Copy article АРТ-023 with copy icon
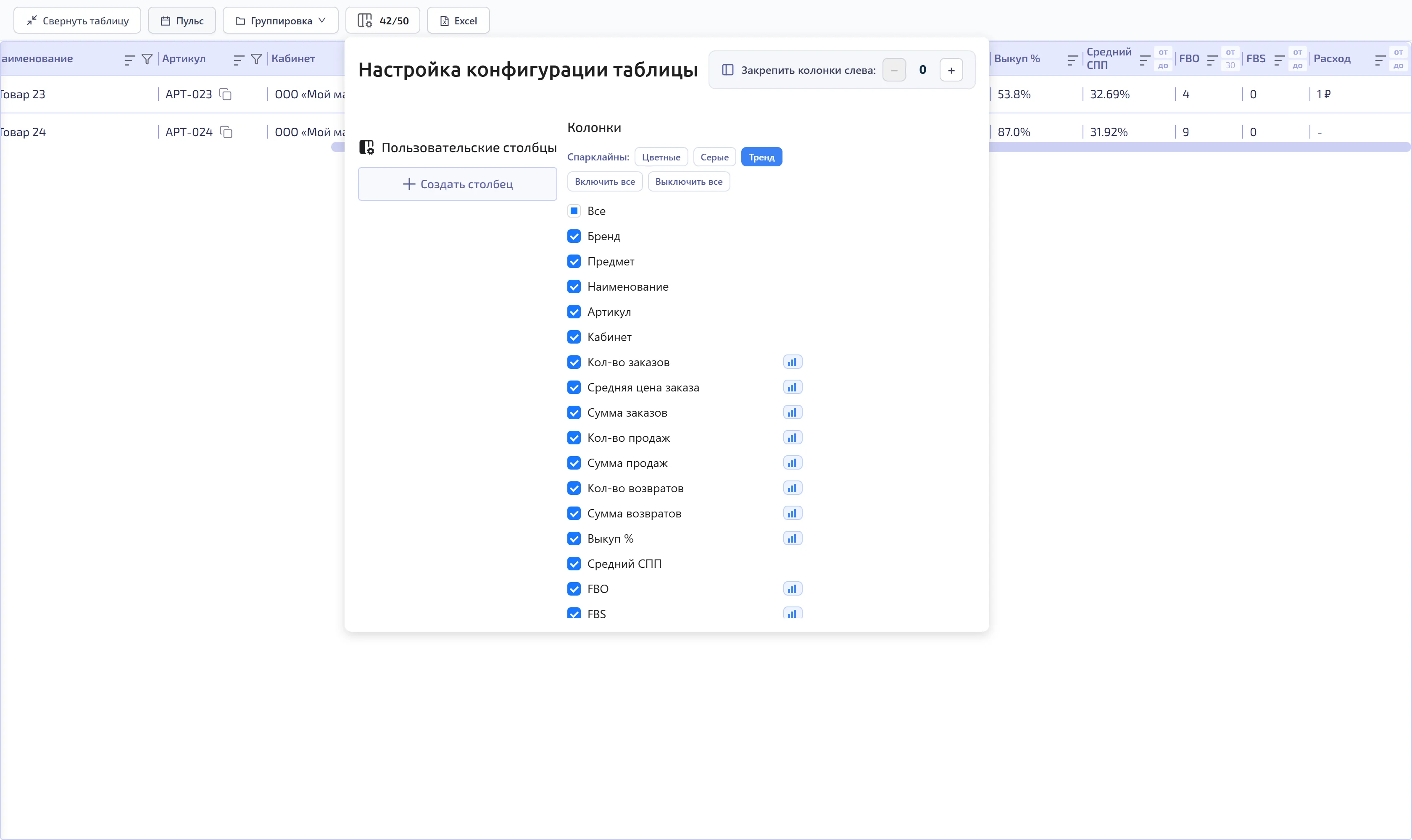 pos(225,94)
